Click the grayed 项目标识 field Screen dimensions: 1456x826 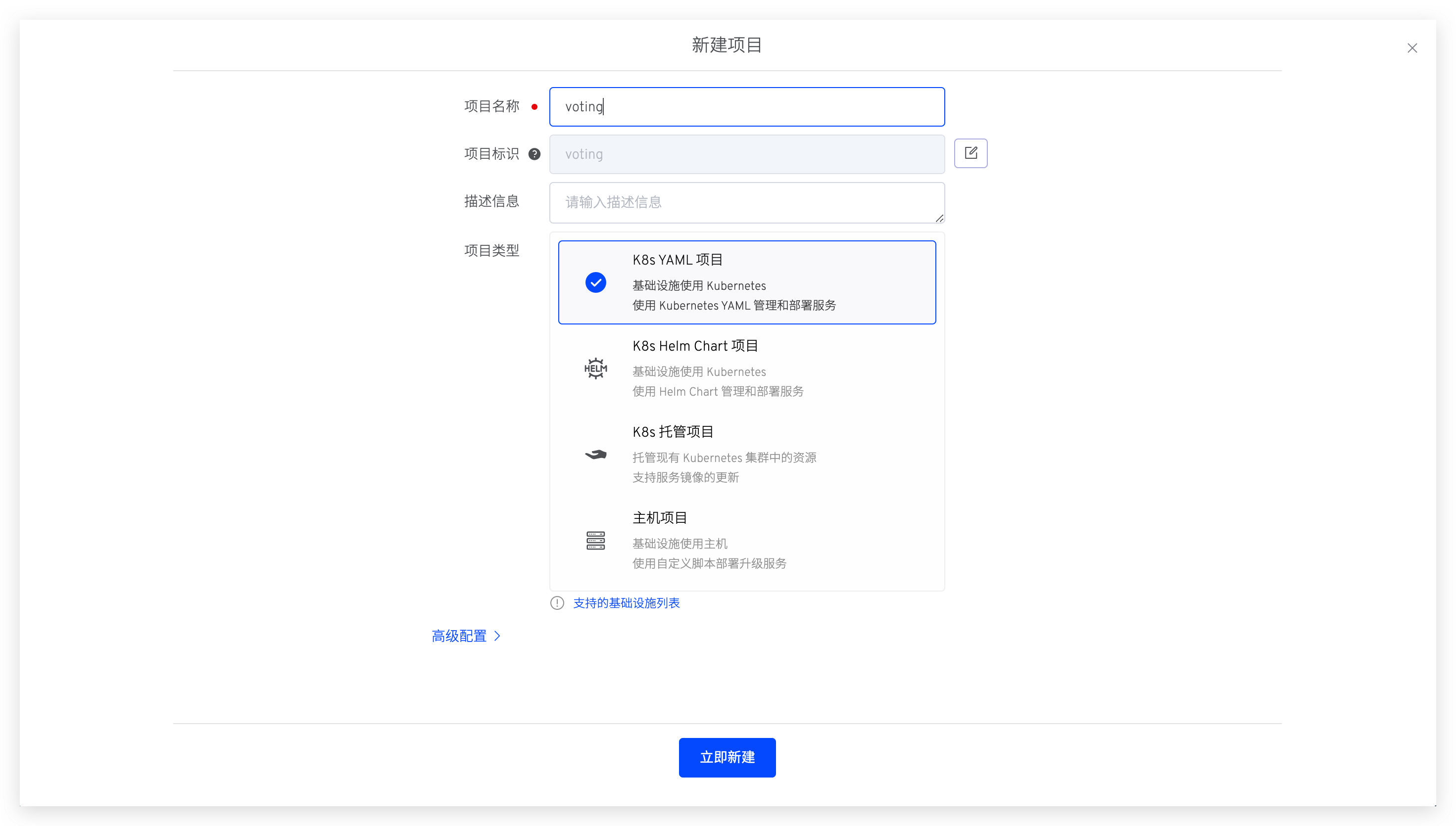tap(747, 154)
